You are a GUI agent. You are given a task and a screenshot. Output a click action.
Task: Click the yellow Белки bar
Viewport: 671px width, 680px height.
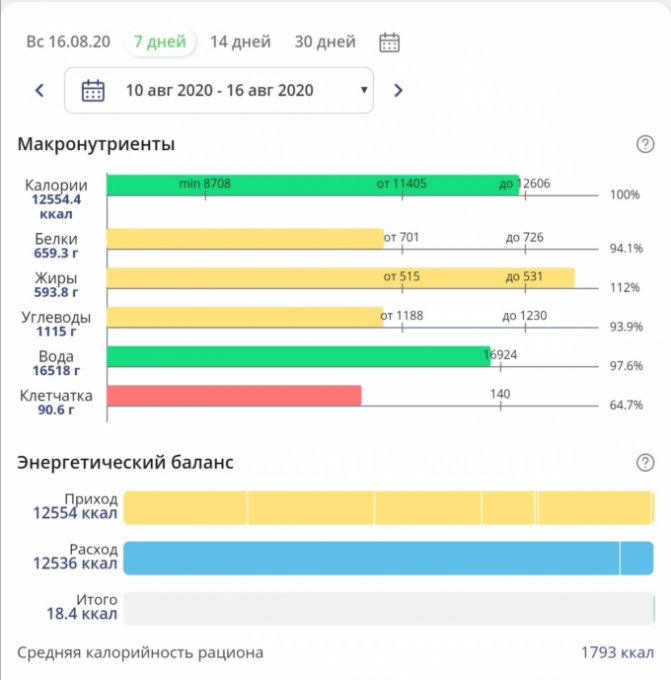pyautogui.click(x=245, y=239)
